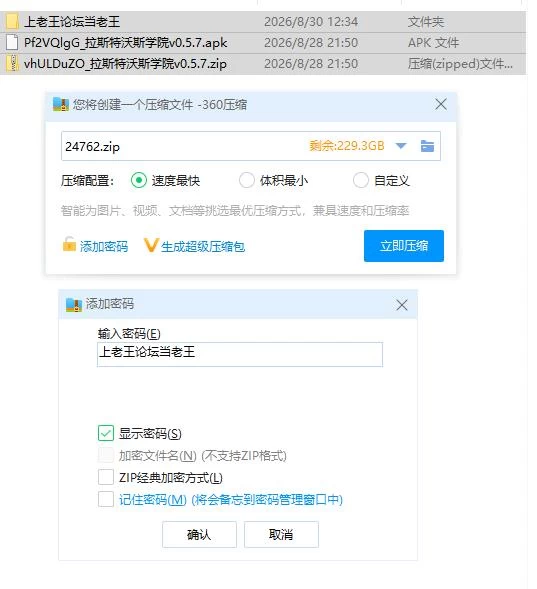Click the 压缩(zipped)文件... type cell

point(460,64)
